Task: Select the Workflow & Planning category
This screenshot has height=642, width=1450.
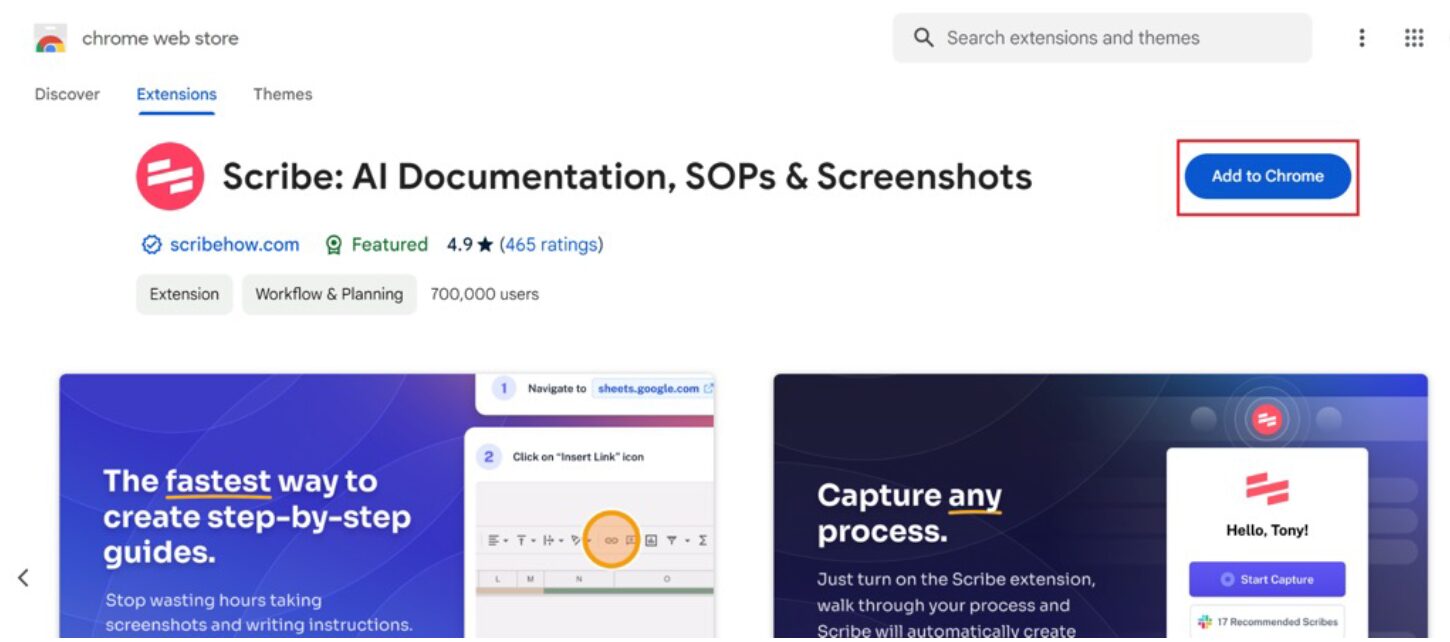Action: tap(329, 293)
